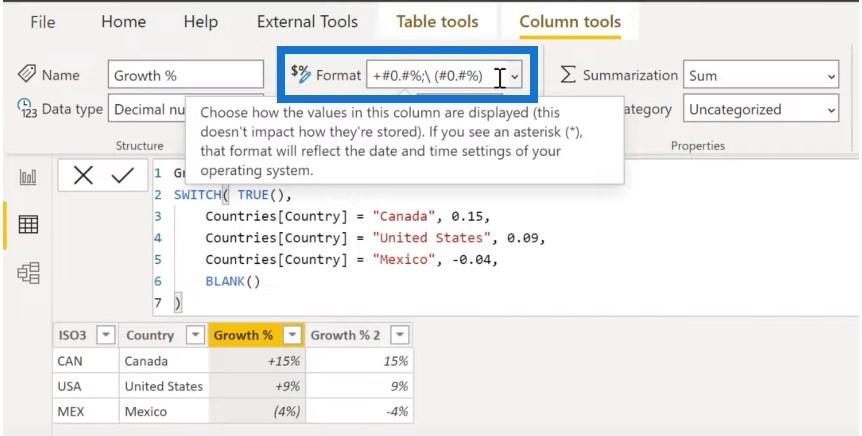Switch to the Home tab
Image resolution: width=862 pixels, height=436 pixels.
(124, 22)
